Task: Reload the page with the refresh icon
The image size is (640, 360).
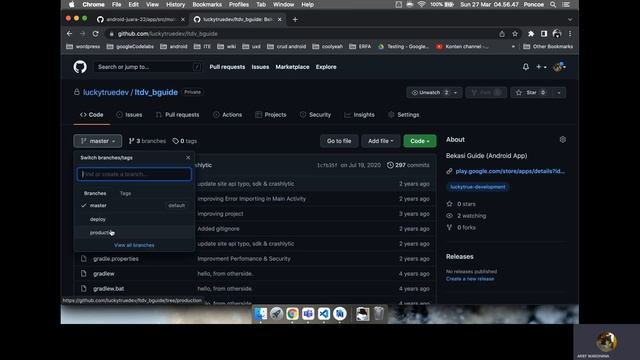Action: click(x=96, y=34)
